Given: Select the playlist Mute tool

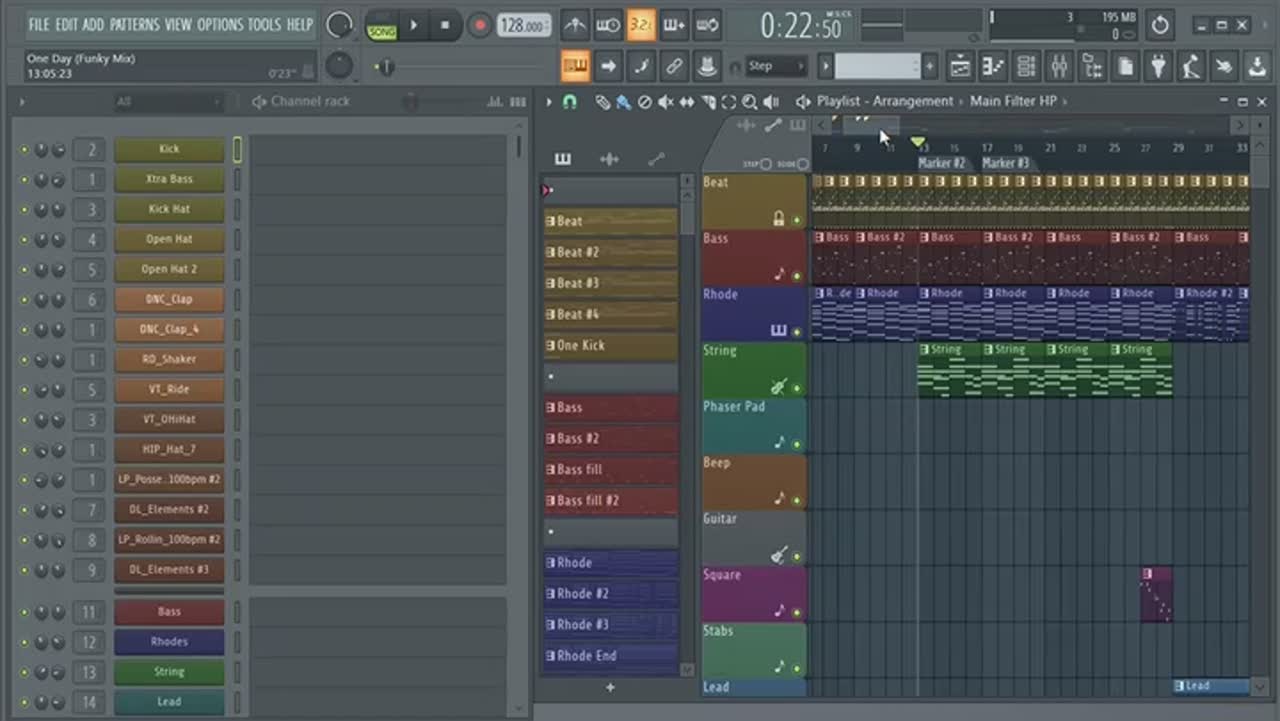Looking at the screenshot, I should coord(665,102).
